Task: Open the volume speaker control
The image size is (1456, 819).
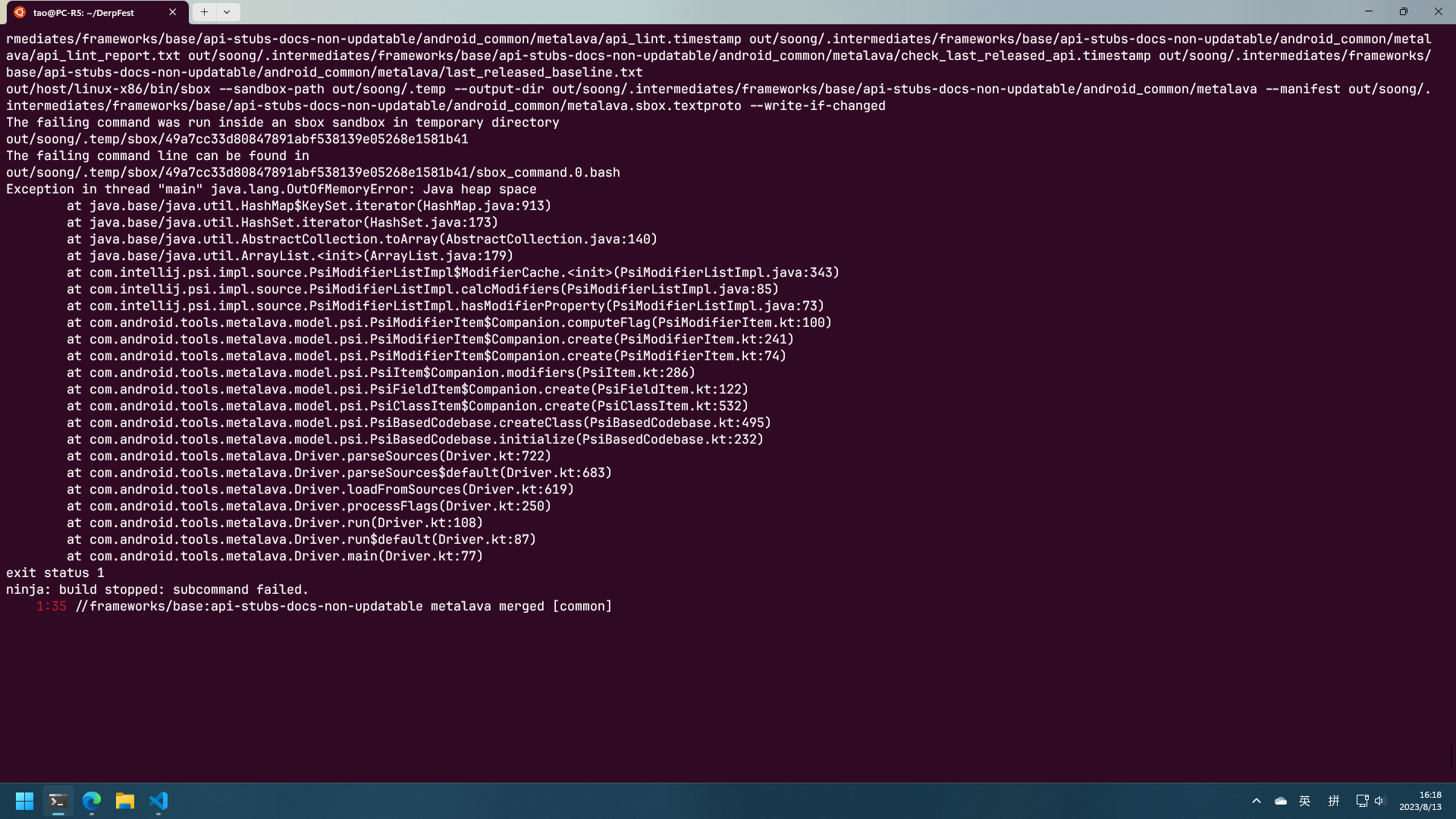Action: pyautogui.click(x=1379, y=801)
